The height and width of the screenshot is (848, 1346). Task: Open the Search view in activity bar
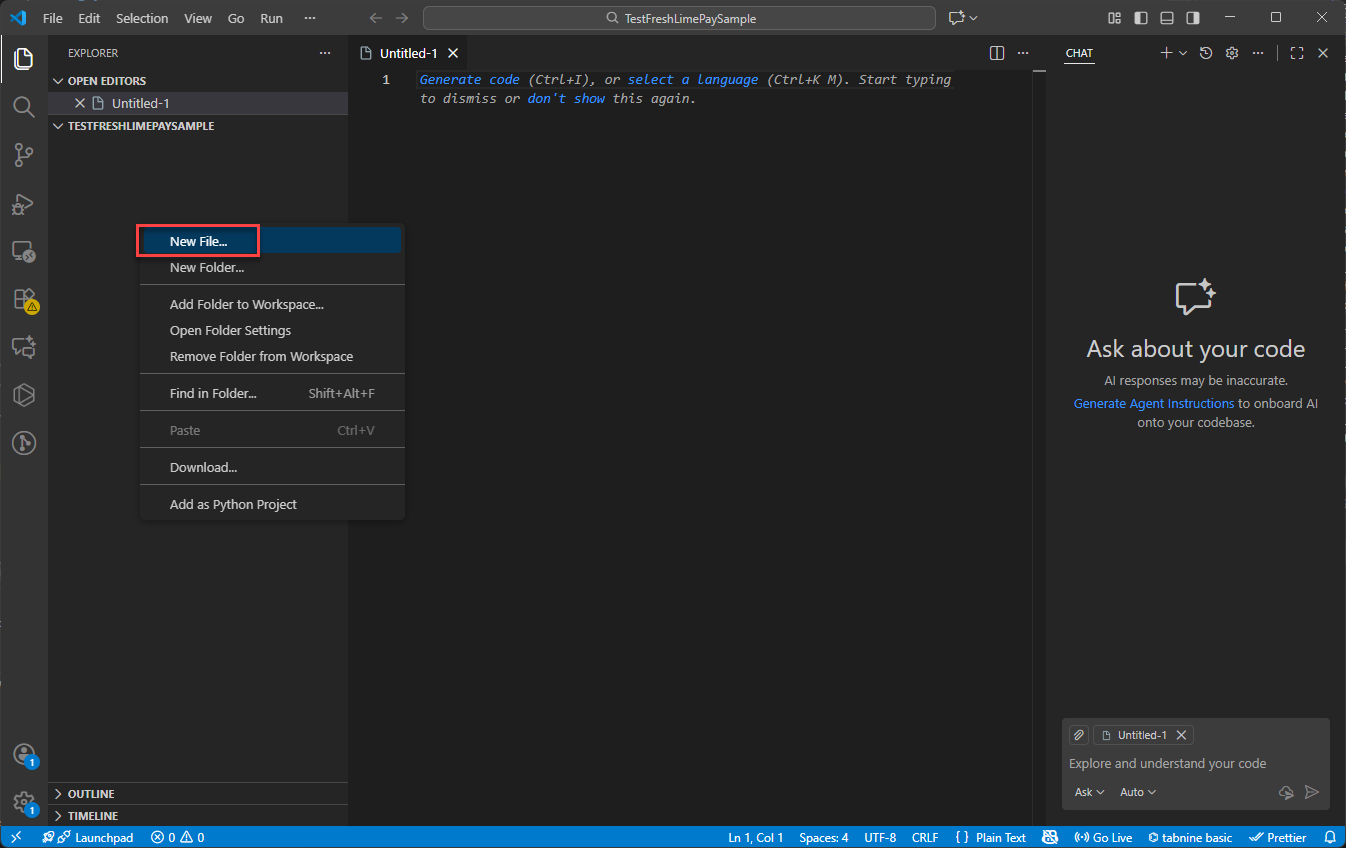(23, 107)
